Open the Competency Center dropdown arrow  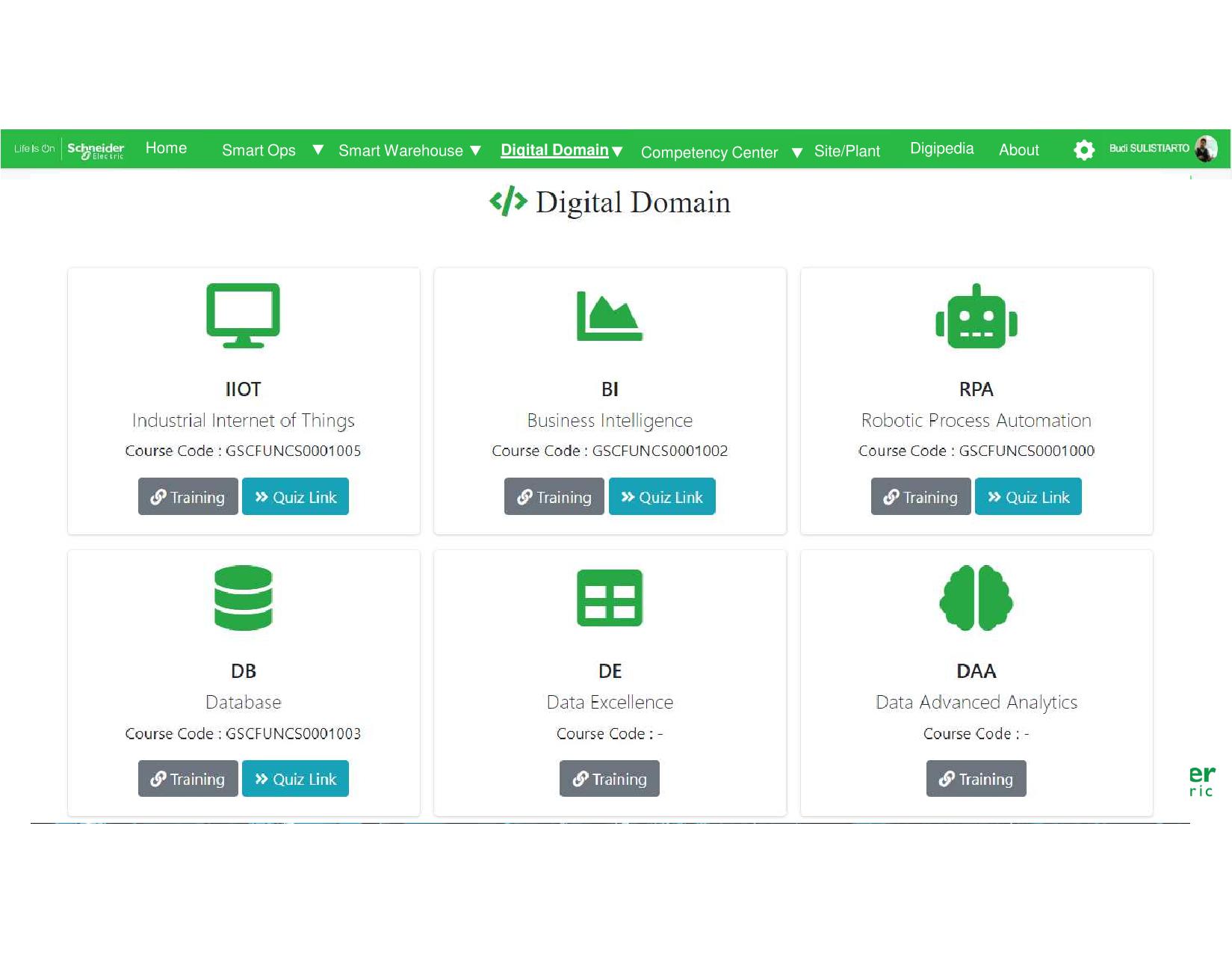(x=796, y=152)
